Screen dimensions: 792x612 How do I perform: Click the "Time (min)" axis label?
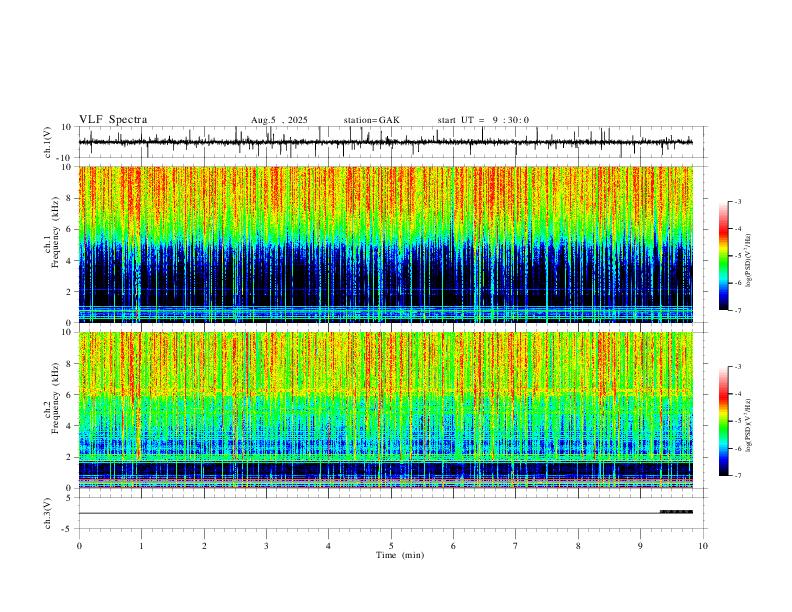pyautogui.click(x=400, y=555)
